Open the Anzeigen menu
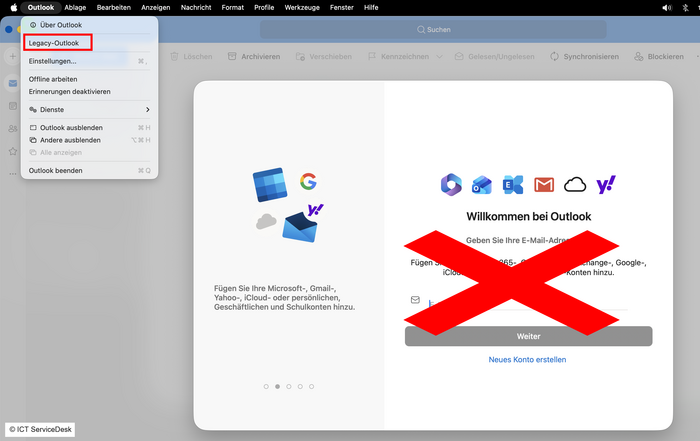 point(155,8)
